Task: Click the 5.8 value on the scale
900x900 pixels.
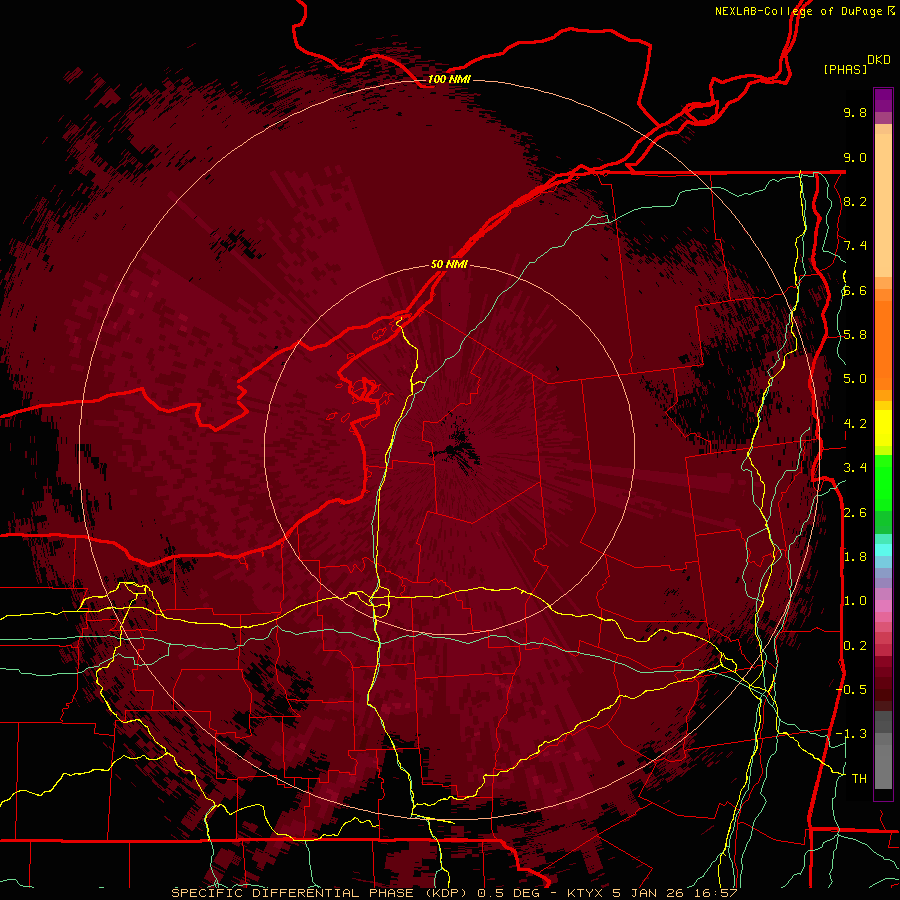Action: (855, 335)
